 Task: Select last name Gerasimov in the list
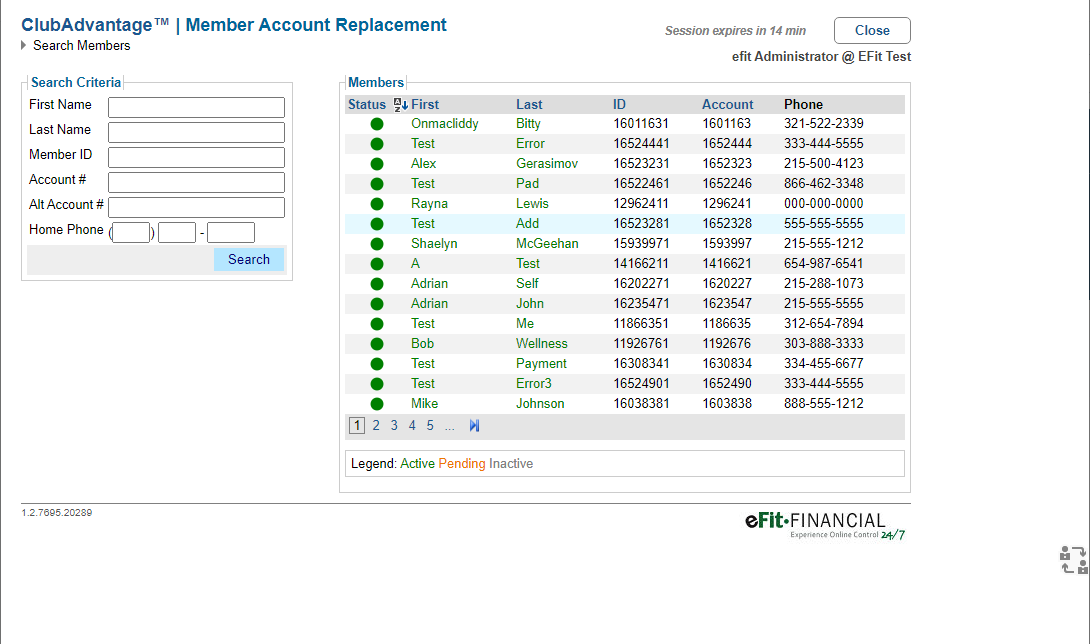(547, 163)
